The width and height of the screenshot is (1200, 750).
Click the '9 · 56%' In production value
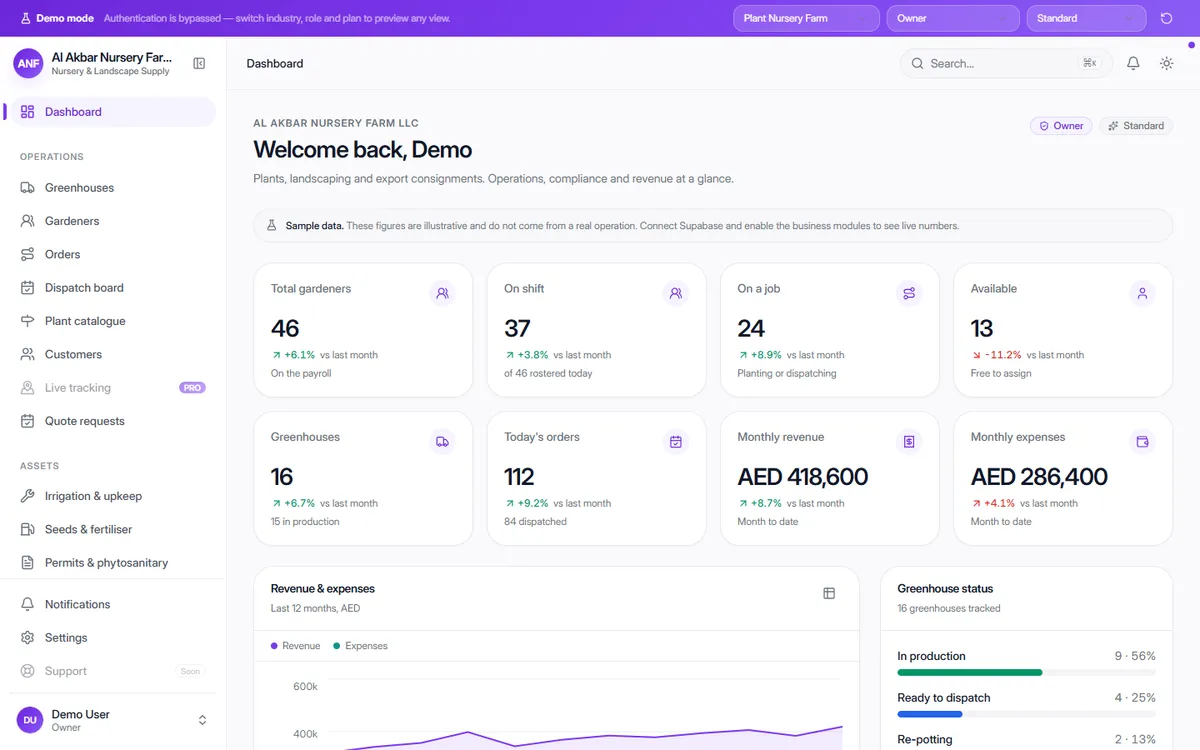1135,656
